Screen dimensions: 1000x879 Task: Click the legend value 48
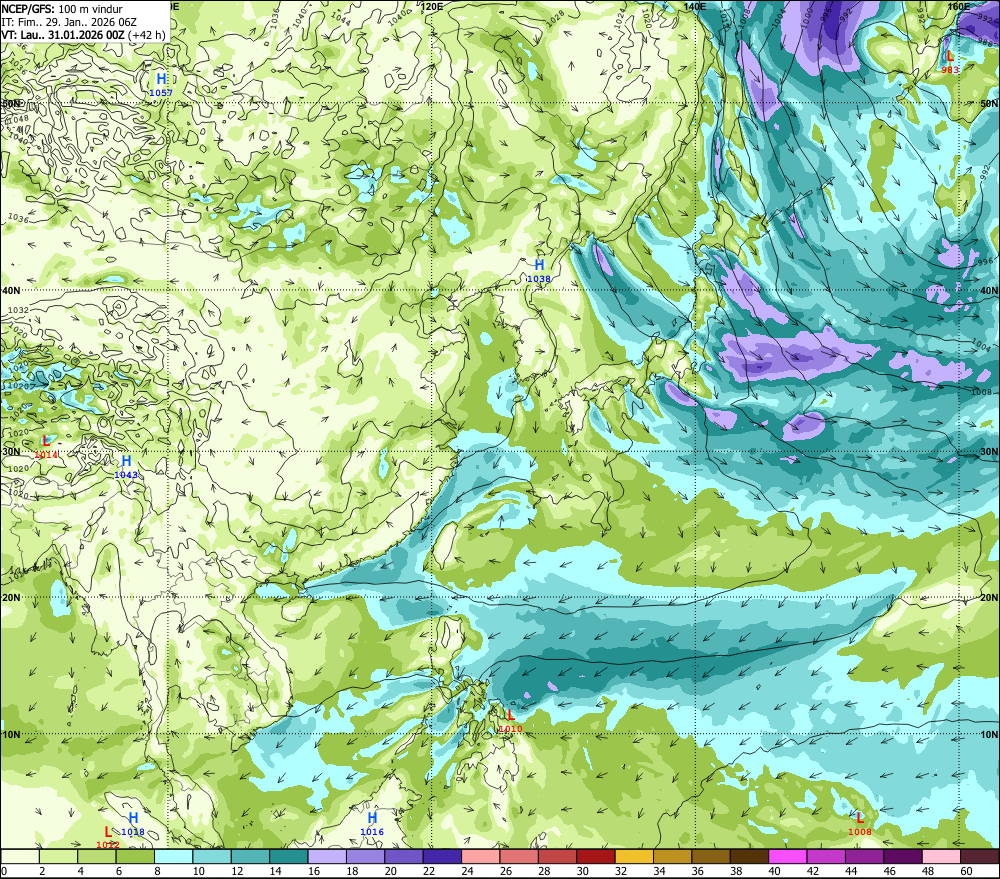point(928,871)
